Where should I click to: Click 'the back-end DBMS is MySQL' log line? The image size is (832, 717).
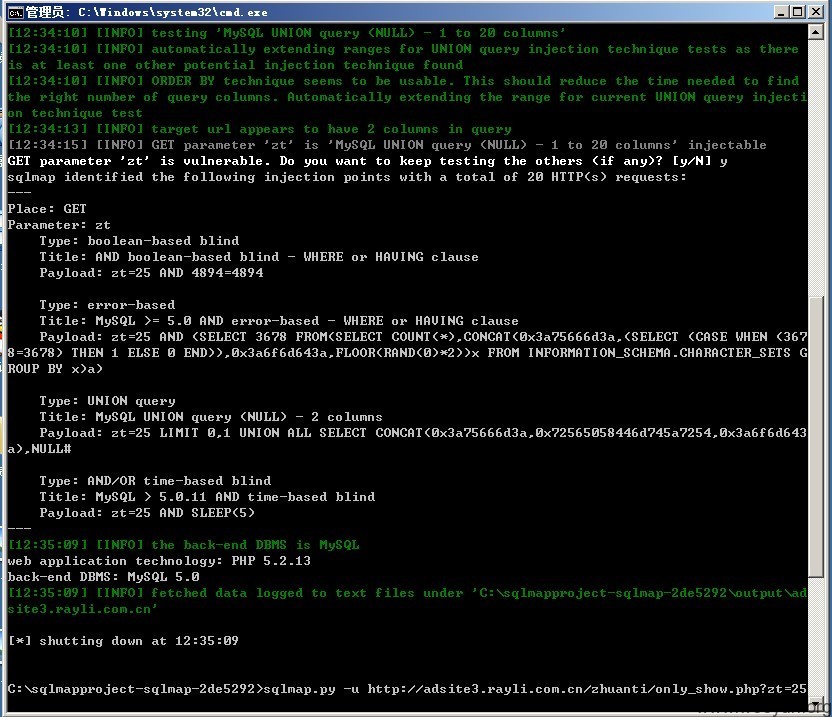click(184, 545)
